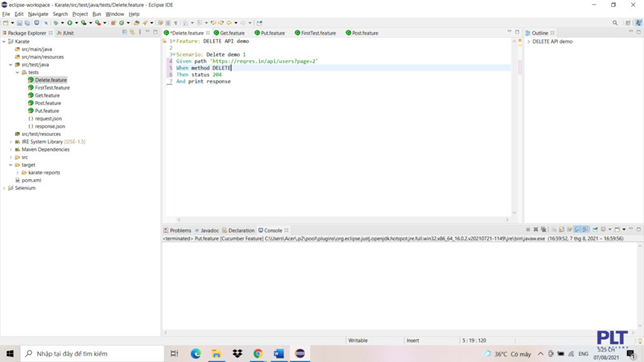Click the taskbar search box
Image resolution: width=644 pixels, height=362 pixels.
click(92, 353)
